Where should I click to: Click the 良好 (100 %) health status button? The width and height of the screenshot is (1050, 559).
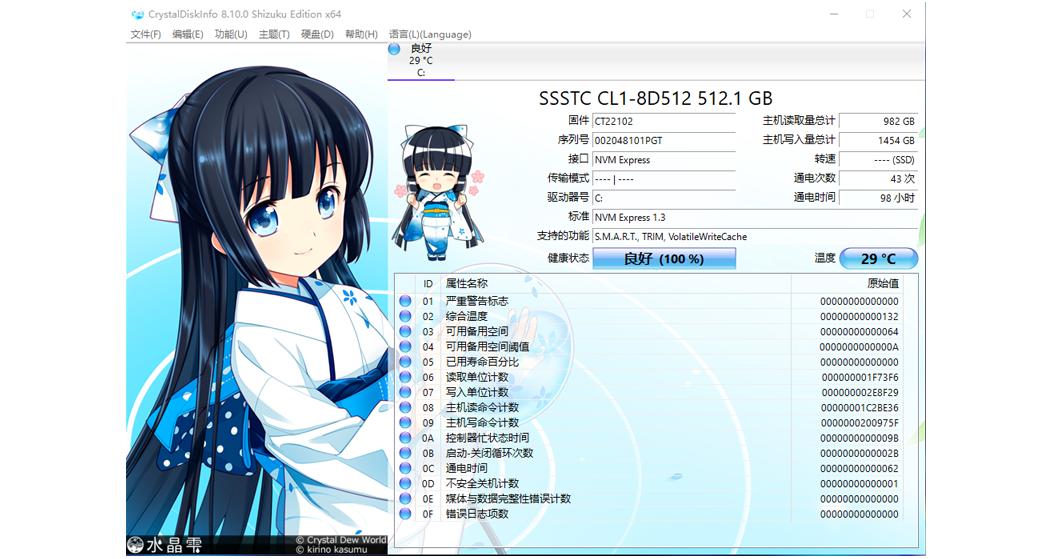tap(664, 258)
